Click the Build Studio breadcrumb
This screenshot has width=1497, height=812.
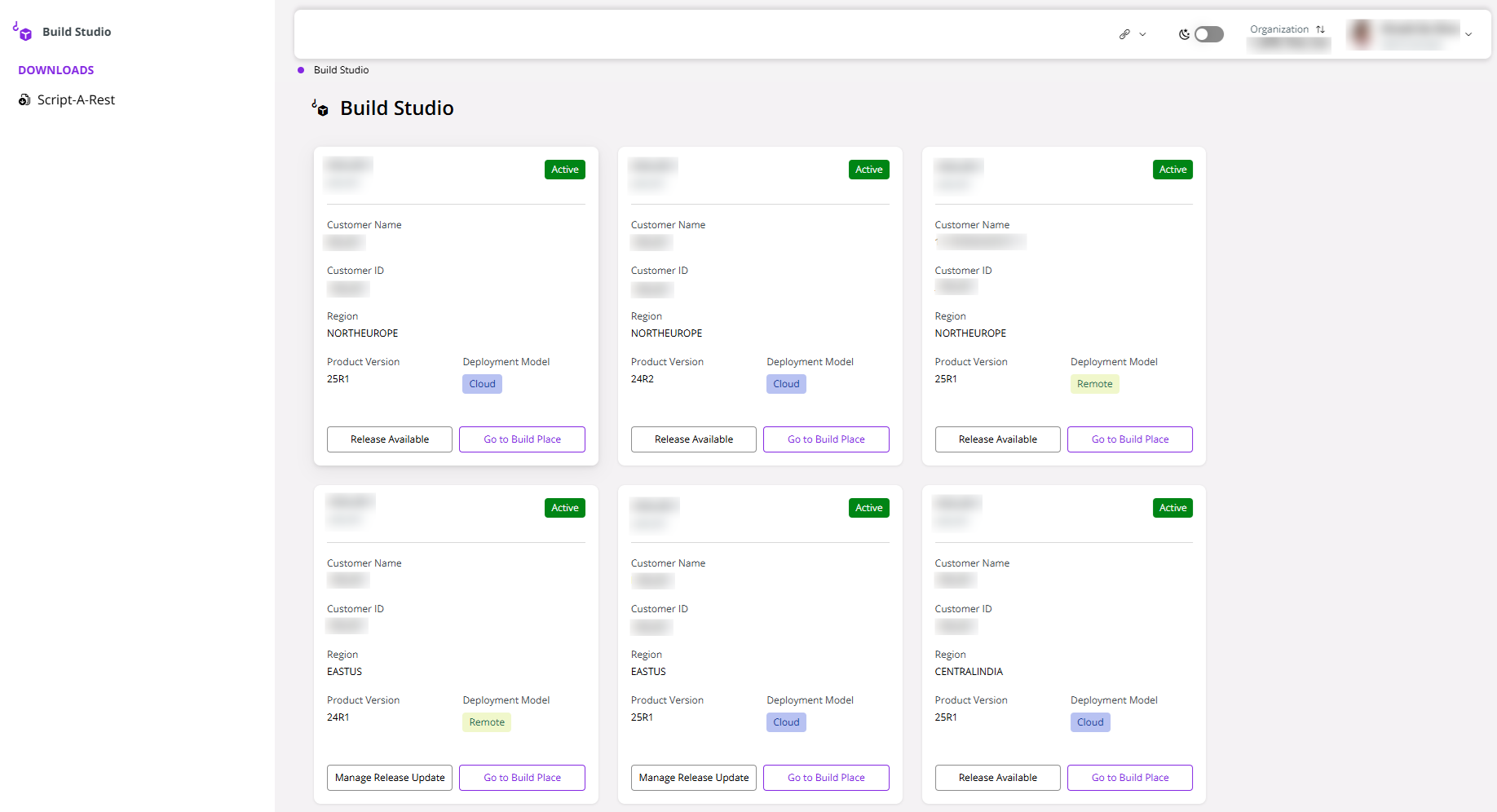(x=341, y=70)
